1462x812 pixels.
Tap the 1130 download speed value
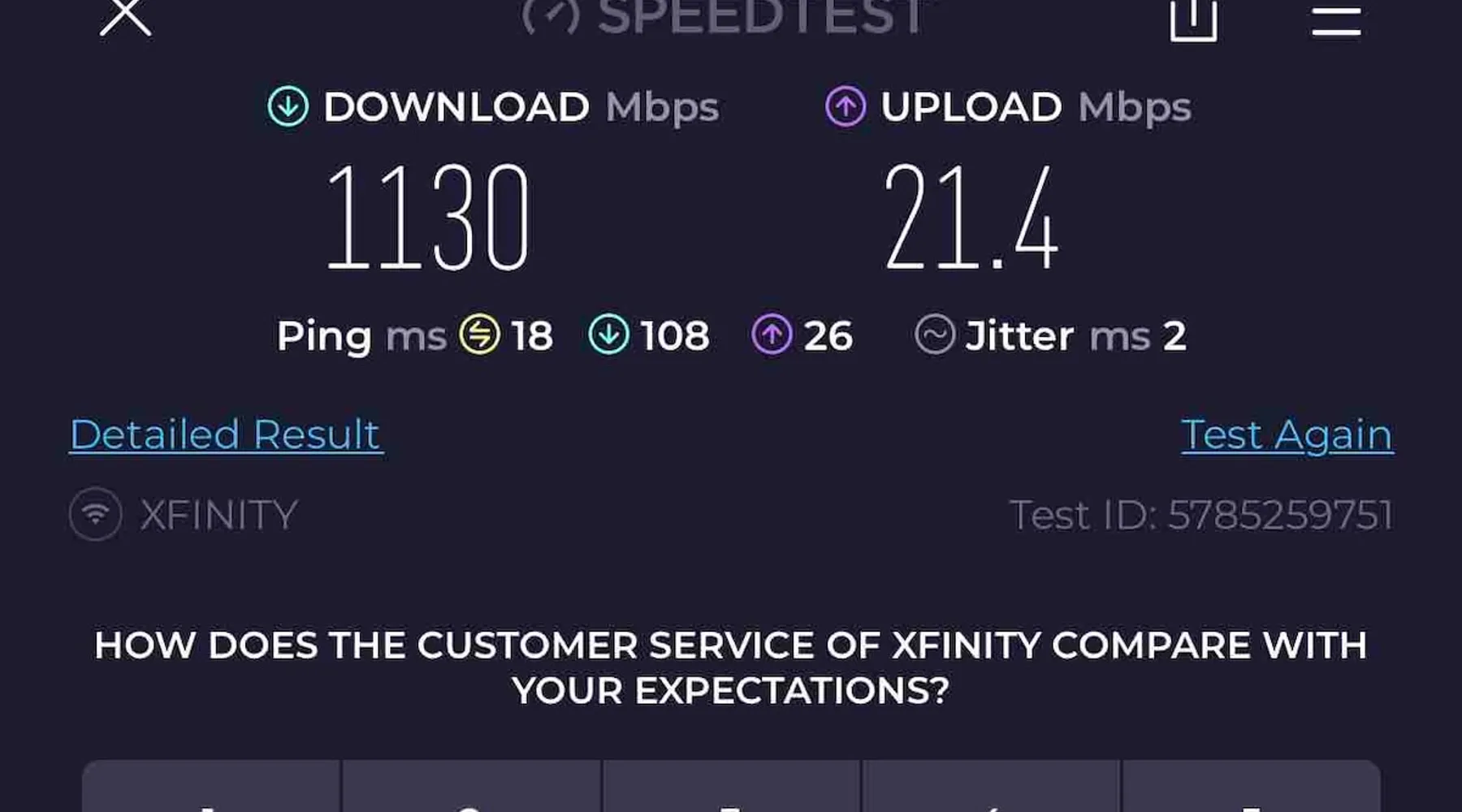click(x=428, y=216)
